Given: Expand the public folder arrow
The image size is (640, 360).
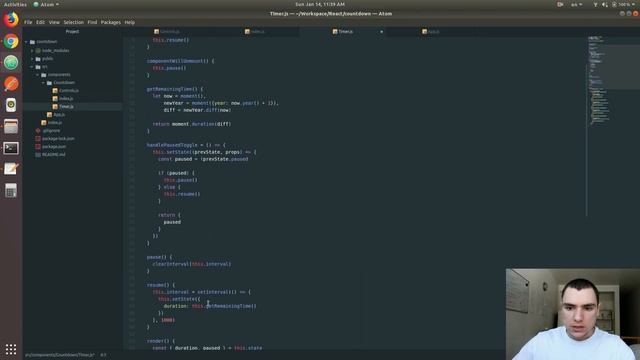Looking at the screenshot, I should (x=32, y=59).
